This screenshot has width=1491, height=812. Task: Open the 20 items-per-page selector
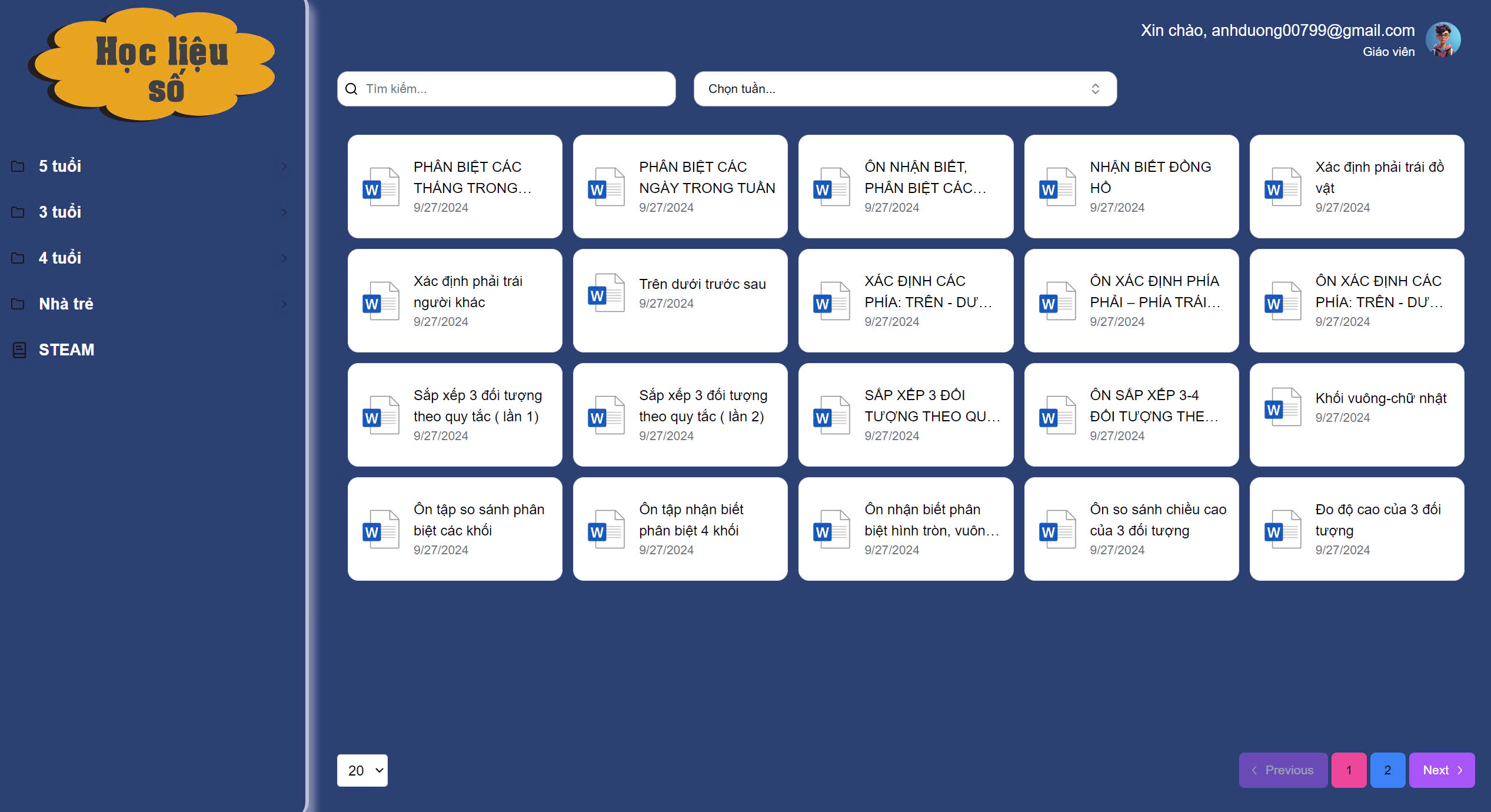362,770
